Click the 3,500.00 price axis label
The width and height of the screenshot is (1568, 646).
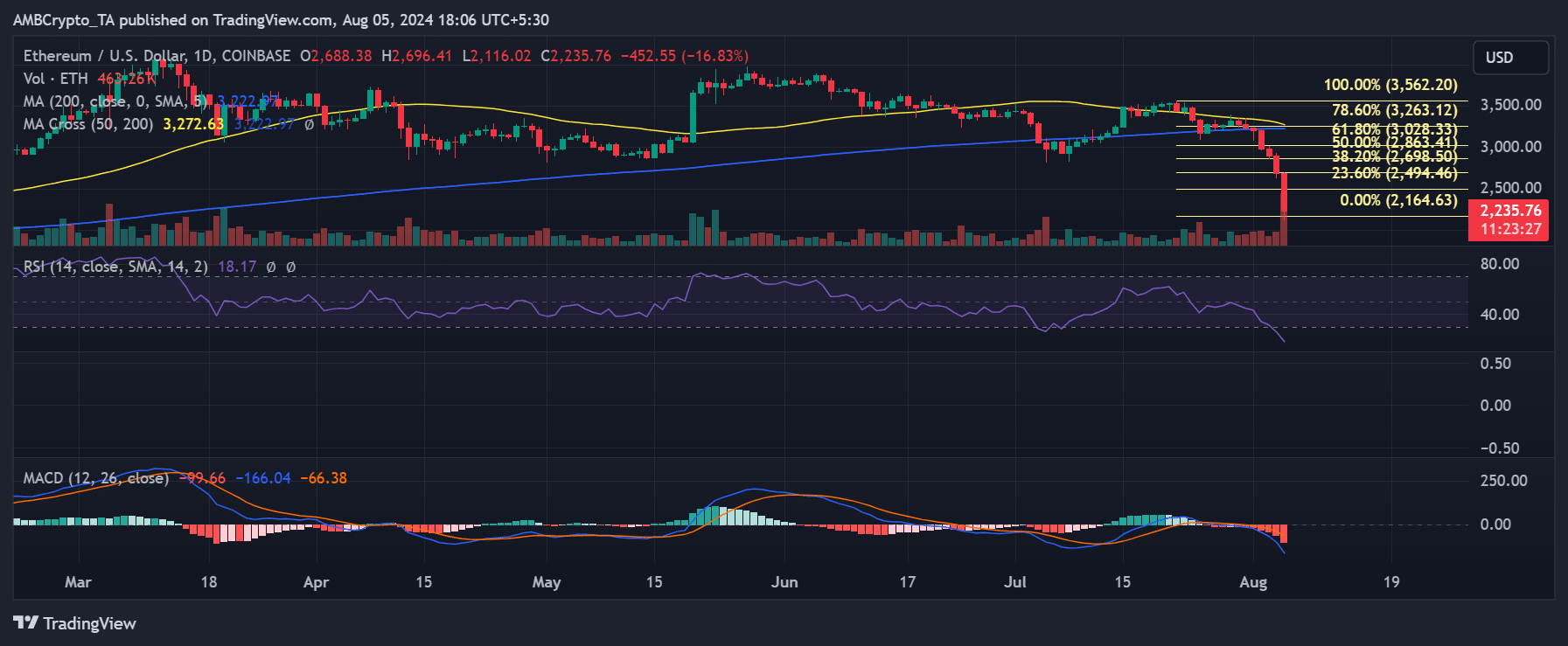click(x=1510, y=105)
